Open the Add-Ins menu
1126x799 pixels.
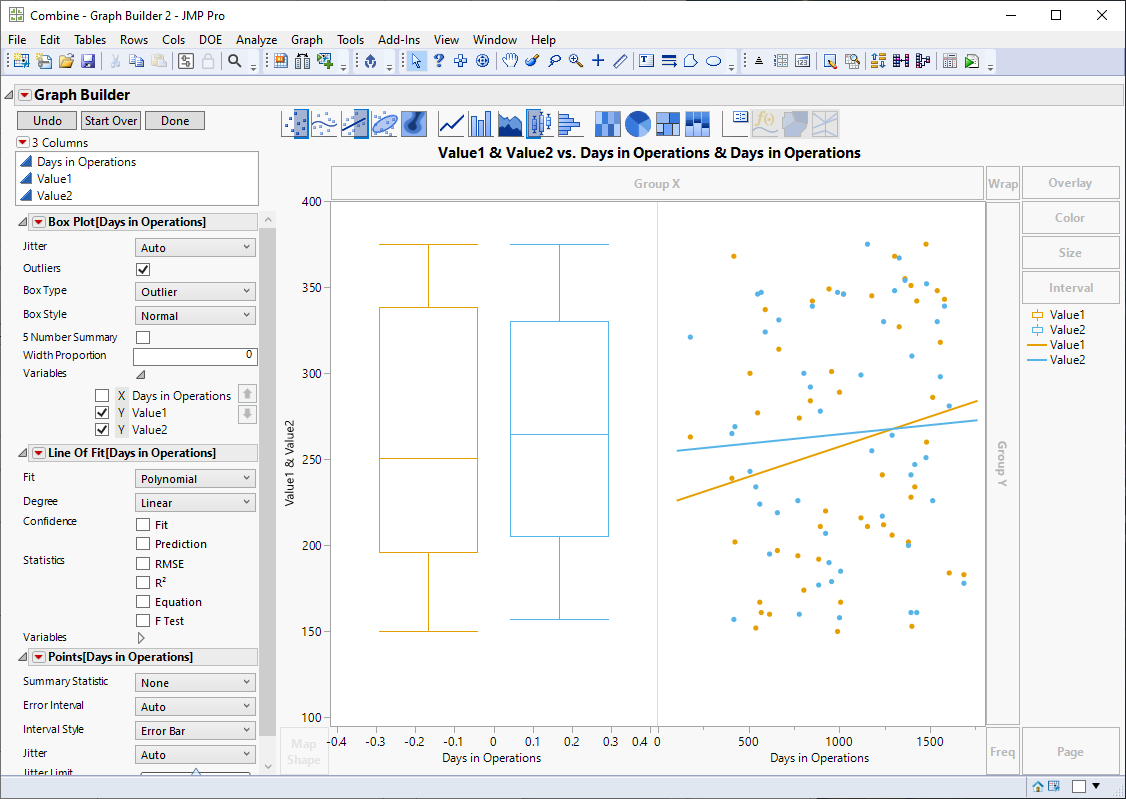[399, 40]
